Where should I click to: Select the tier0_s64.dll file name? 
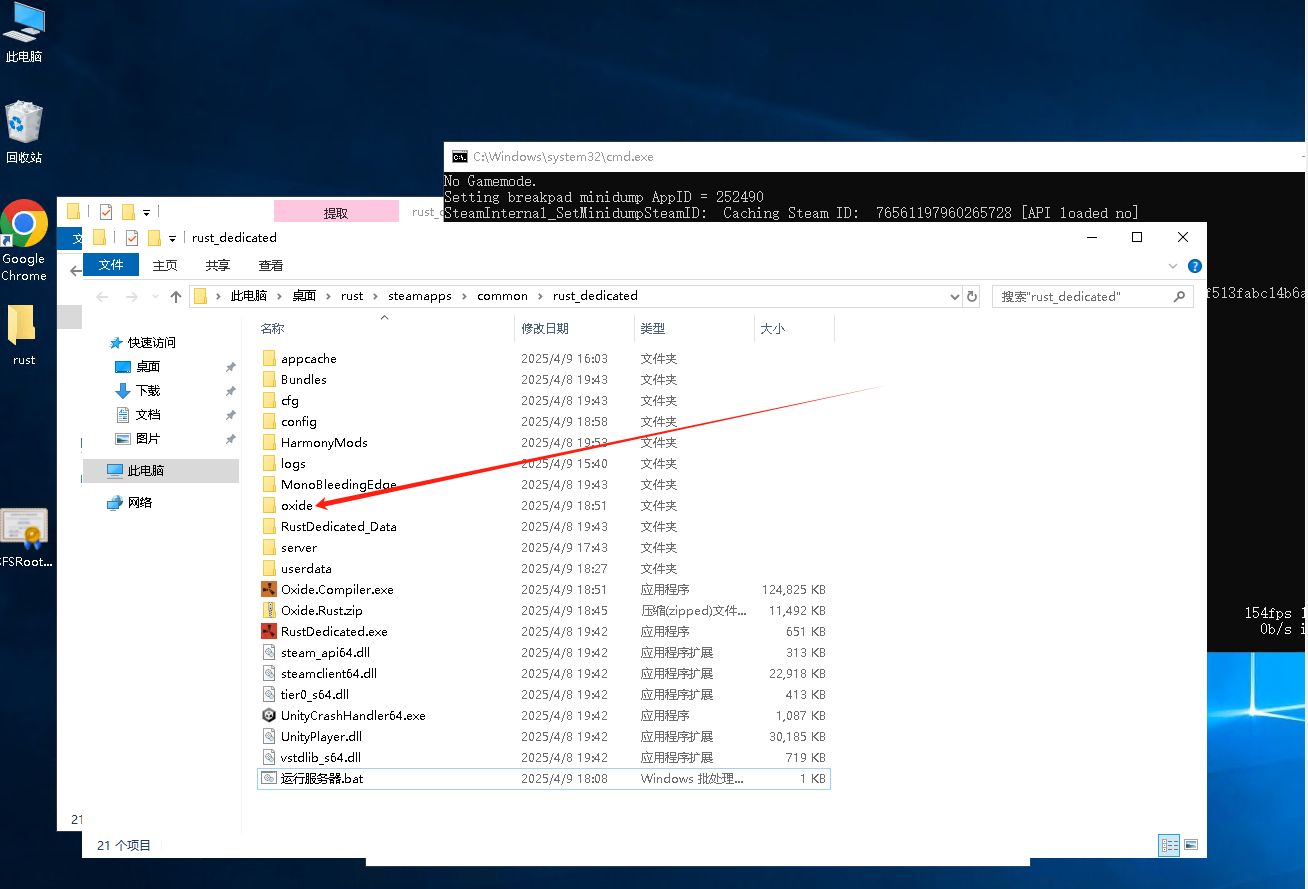[x=315, y=694]
